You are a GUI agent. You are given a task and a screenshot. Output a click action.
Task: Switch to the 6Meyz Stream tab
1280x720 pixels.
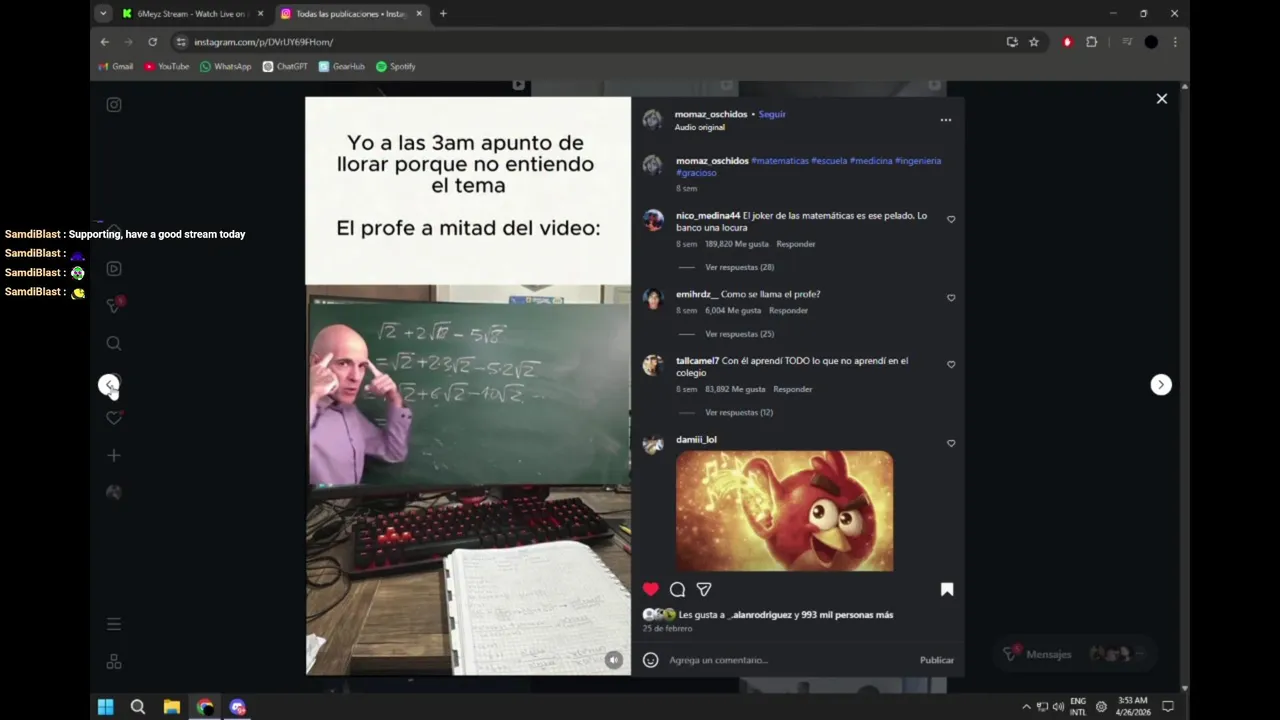pos(190,14)
